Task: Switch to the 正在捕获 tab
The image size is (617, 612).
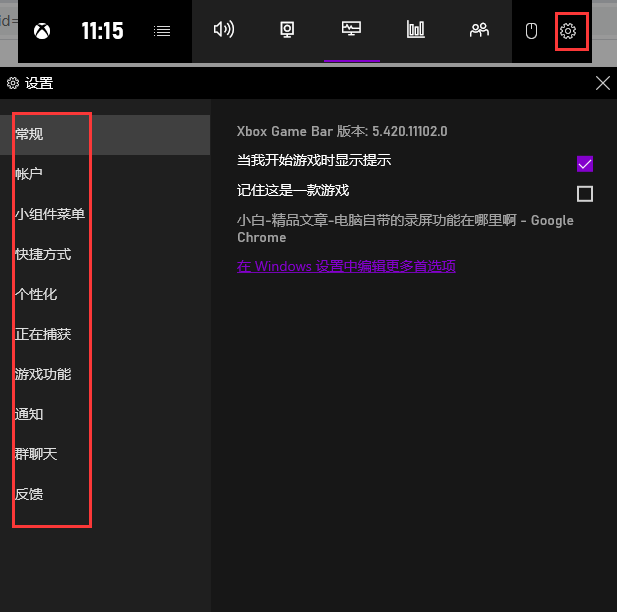Action: [x=105, y=334]
